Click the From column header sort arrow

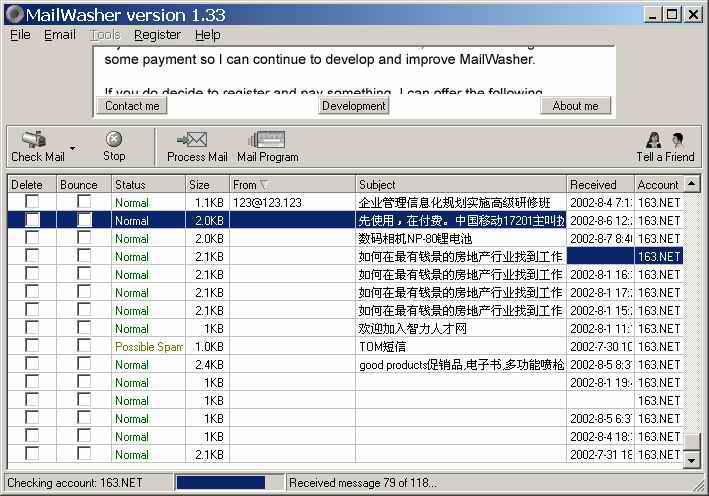pos(264,184)
